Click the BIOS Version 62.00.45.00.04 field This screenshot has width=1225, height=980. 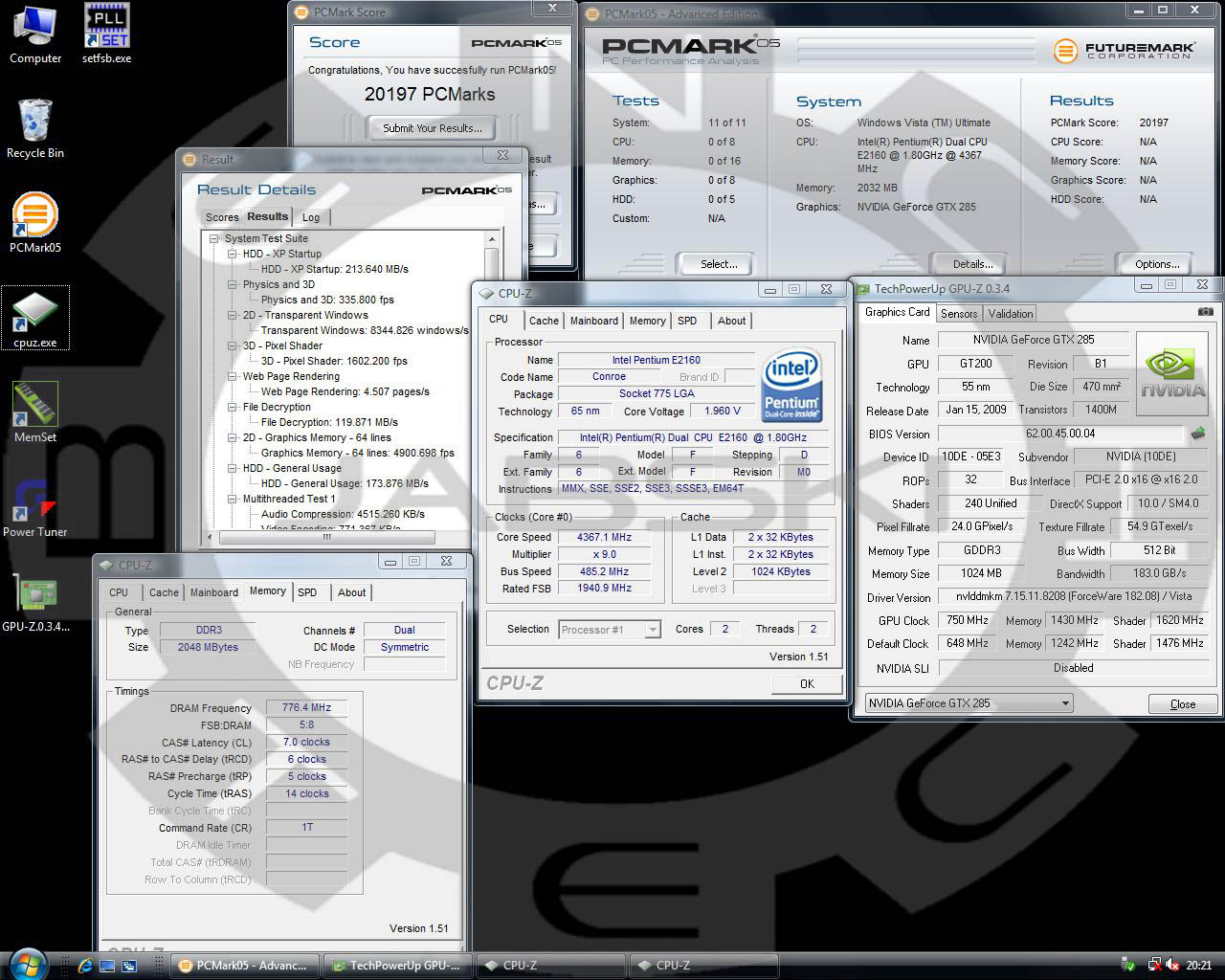coord(1060,434)
